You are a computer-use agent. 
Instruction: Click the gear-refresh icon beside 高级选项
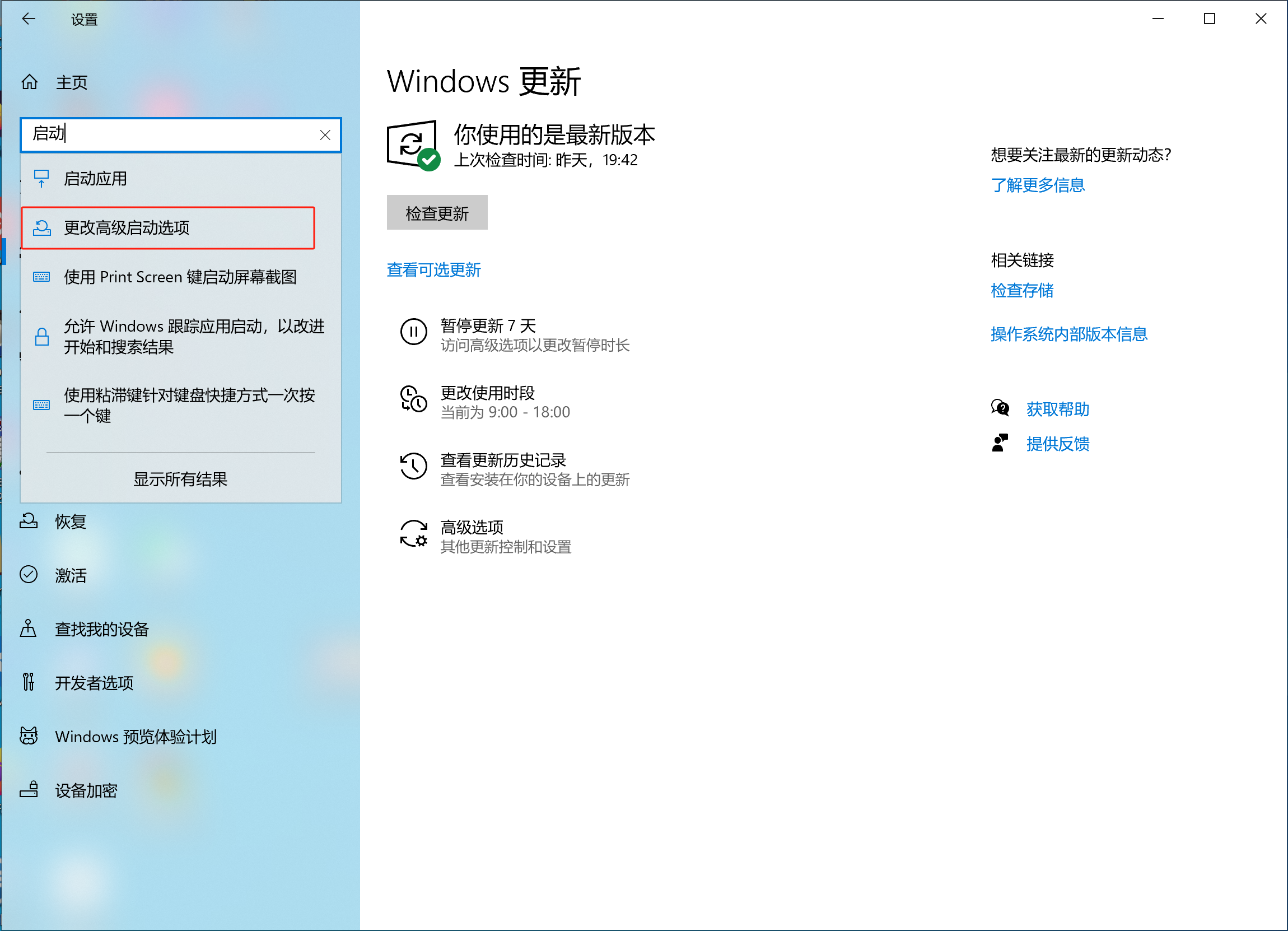coord(413,533)
